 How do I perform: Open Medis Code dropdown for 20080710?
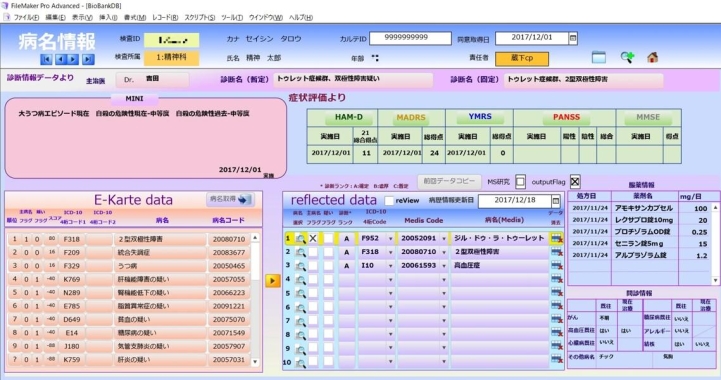point(444,253)
